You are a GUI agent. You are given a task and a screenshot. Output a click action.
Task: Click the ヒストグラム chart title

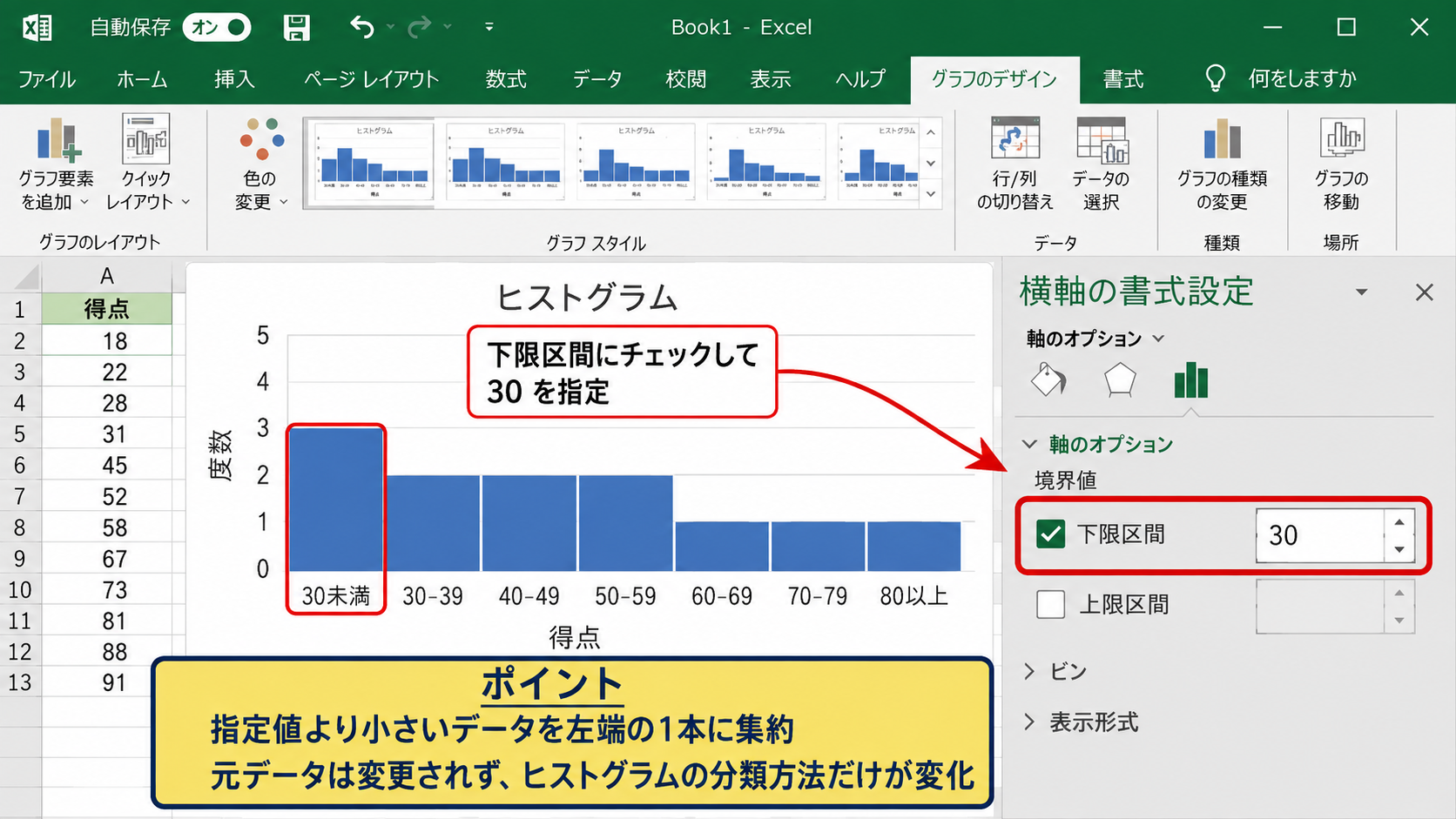pos(587,298)
